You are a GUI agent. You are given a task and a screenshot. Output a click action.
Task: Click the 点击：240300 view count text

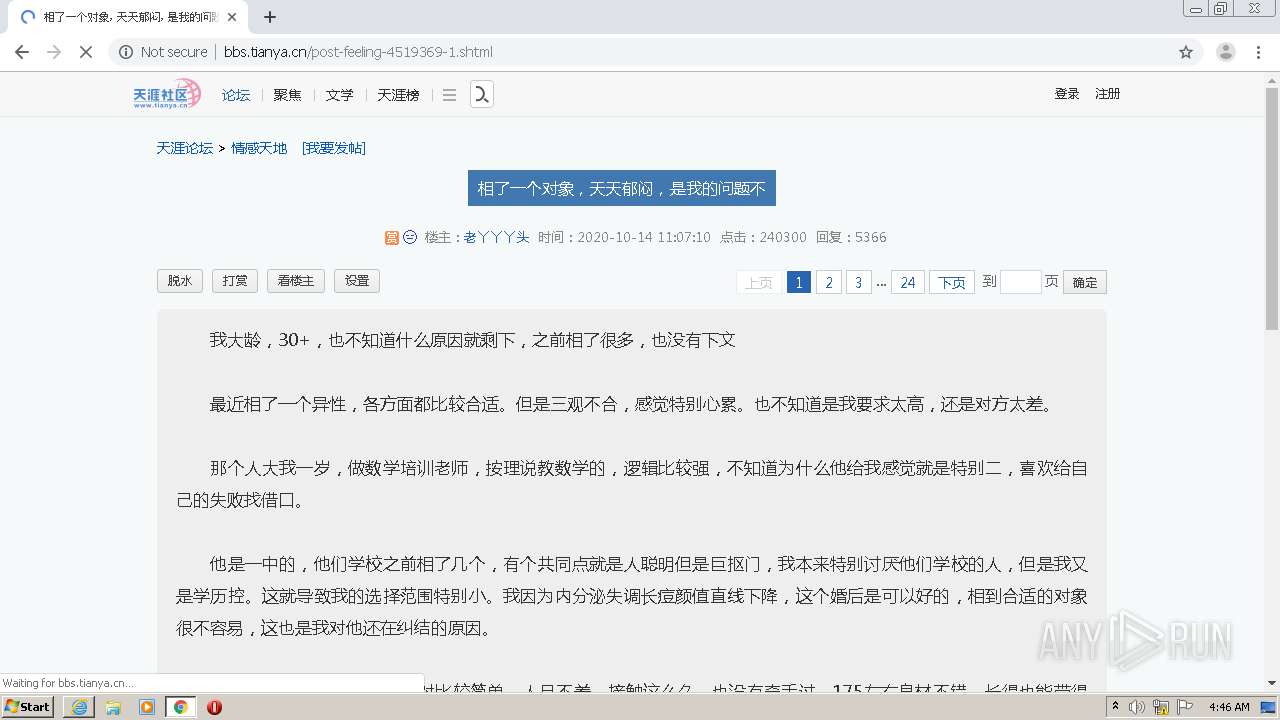point(763,237)
